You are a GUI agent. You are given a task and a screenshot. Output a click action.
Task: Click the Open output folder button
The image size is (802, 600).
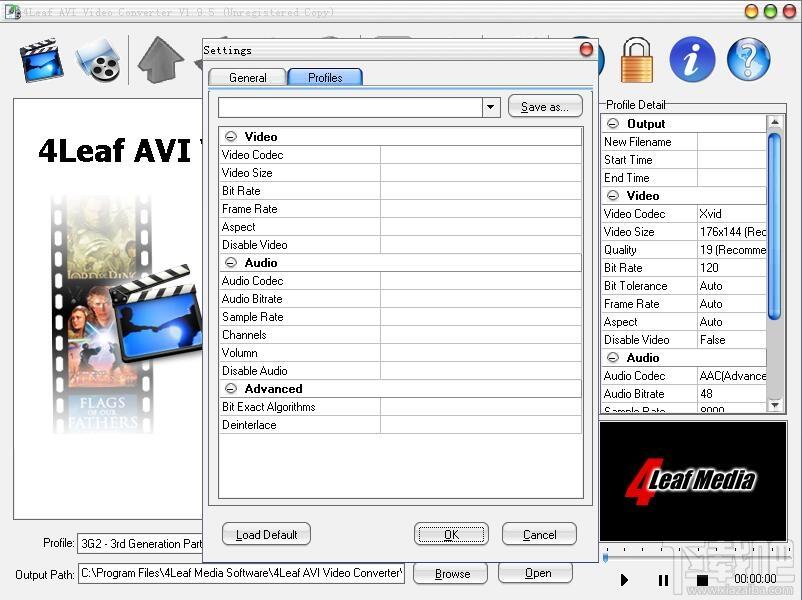538,573
